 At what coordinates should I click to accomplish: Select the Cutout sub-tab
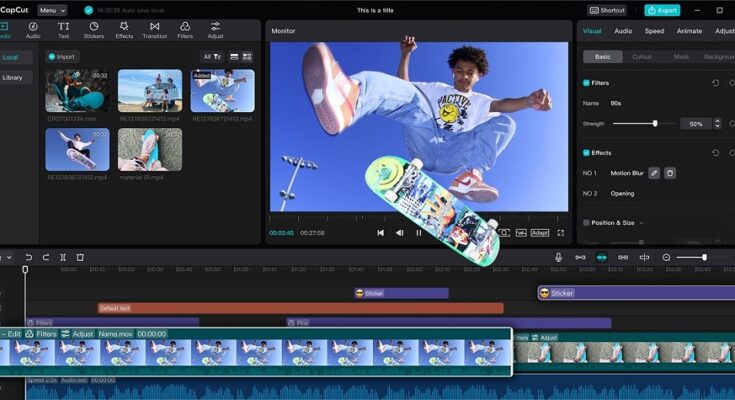642,57
